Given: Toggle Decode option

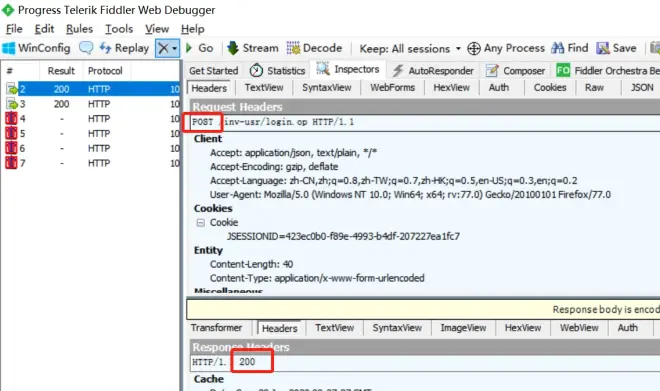Looking at the screenshot, I should pyautogui.click(x=314, y=48).
